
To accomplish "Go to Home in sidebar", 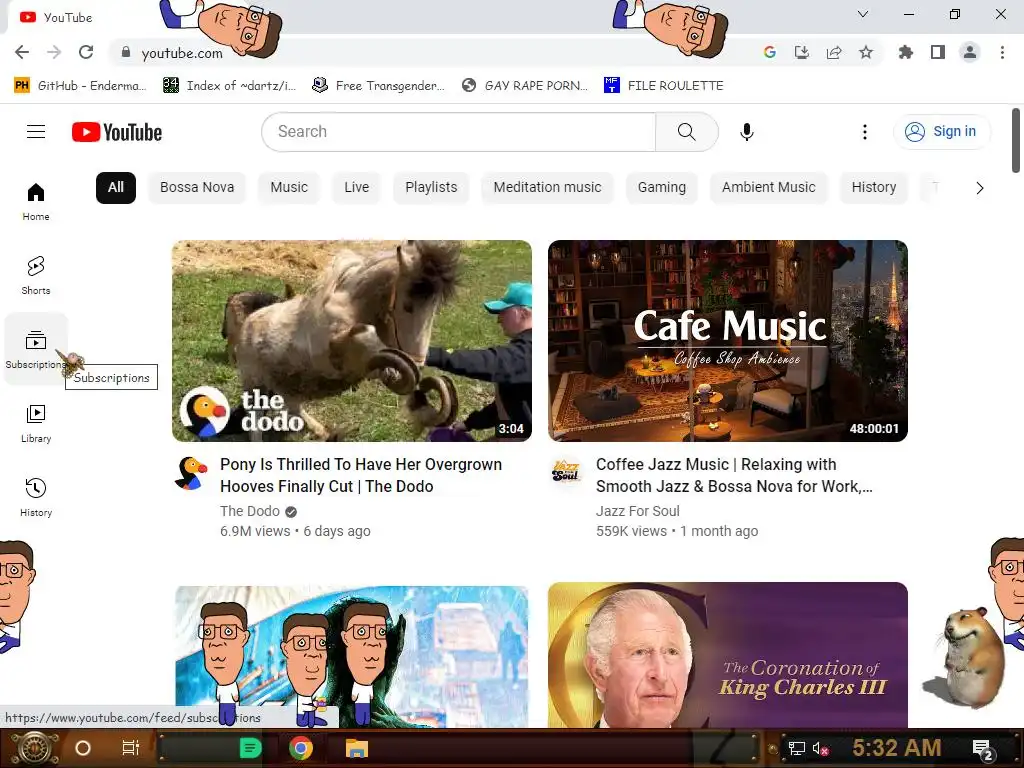I will point(36,201).
